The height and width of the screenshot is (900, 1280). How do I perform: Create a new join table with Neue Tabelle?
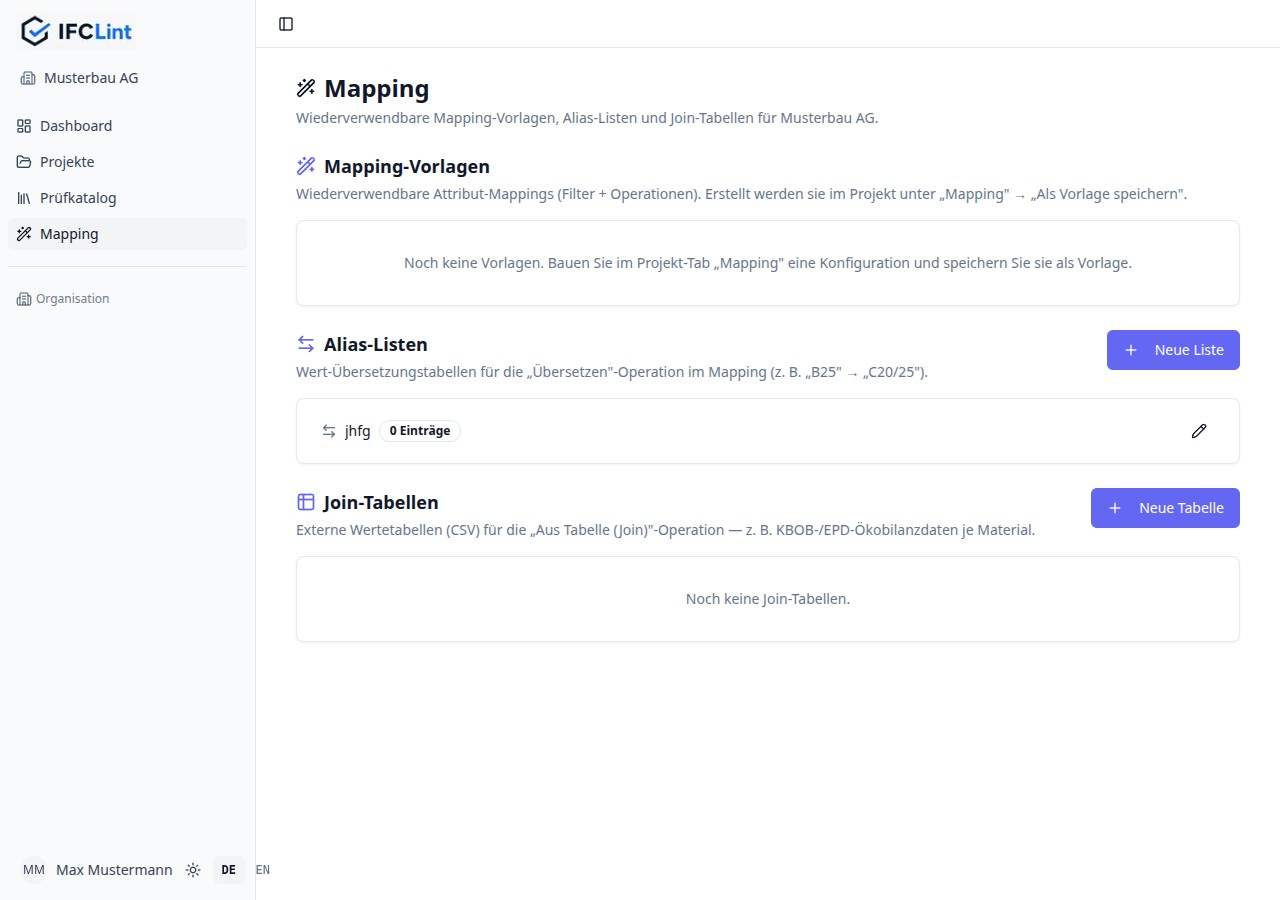[1165, 508]
